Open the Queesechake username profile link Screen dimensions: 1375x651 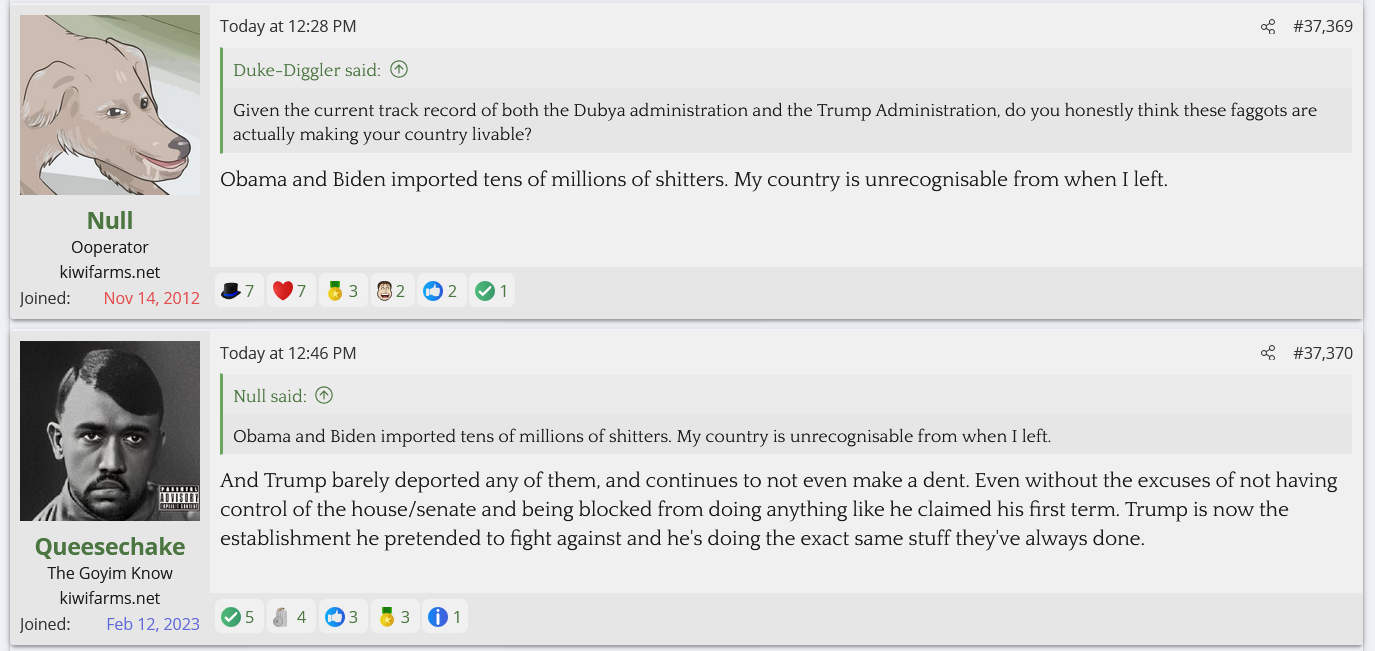(110, 546)
